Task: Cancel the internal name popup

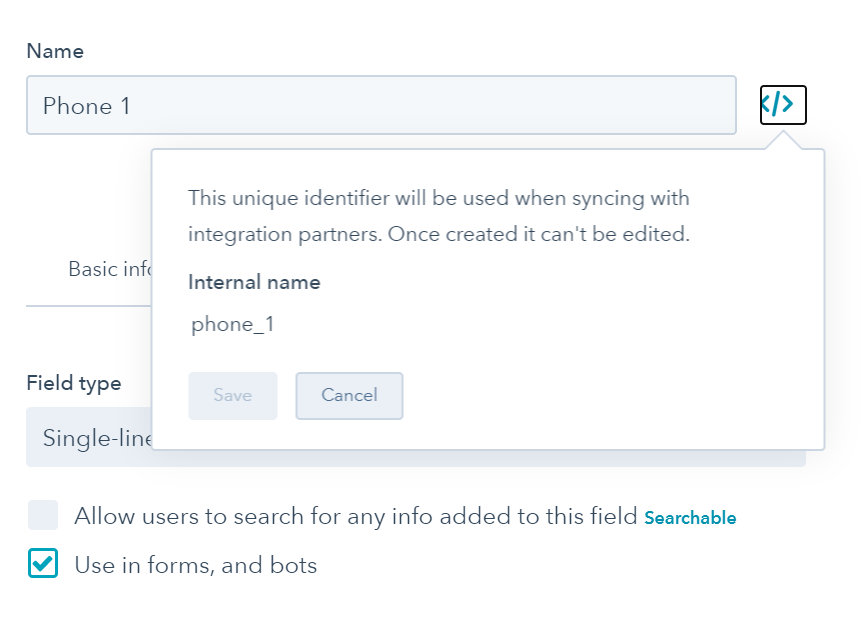Action: point(349,396)
